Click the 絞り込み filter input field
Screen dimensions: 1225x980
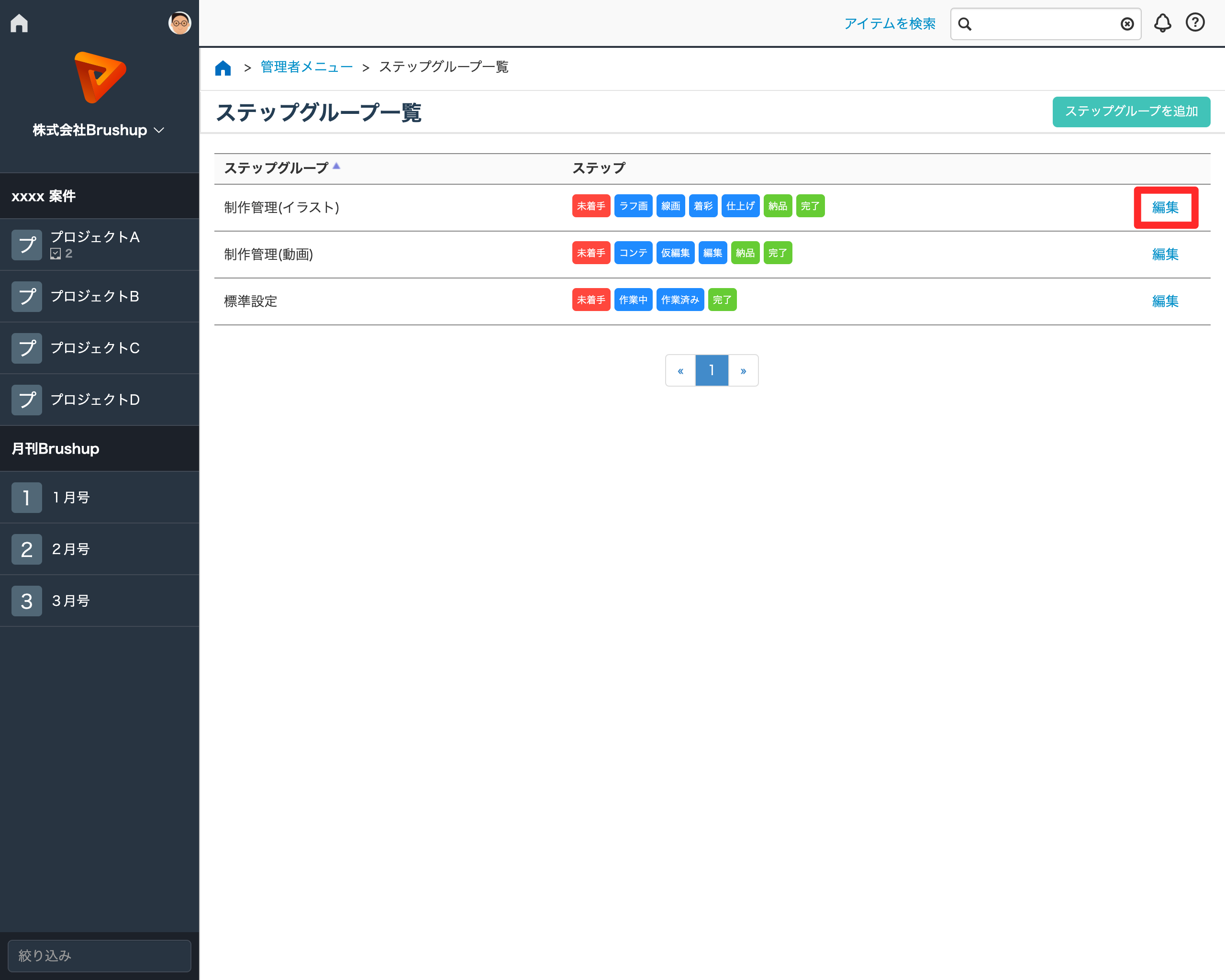pyautogui.click(x=100, y=956)
